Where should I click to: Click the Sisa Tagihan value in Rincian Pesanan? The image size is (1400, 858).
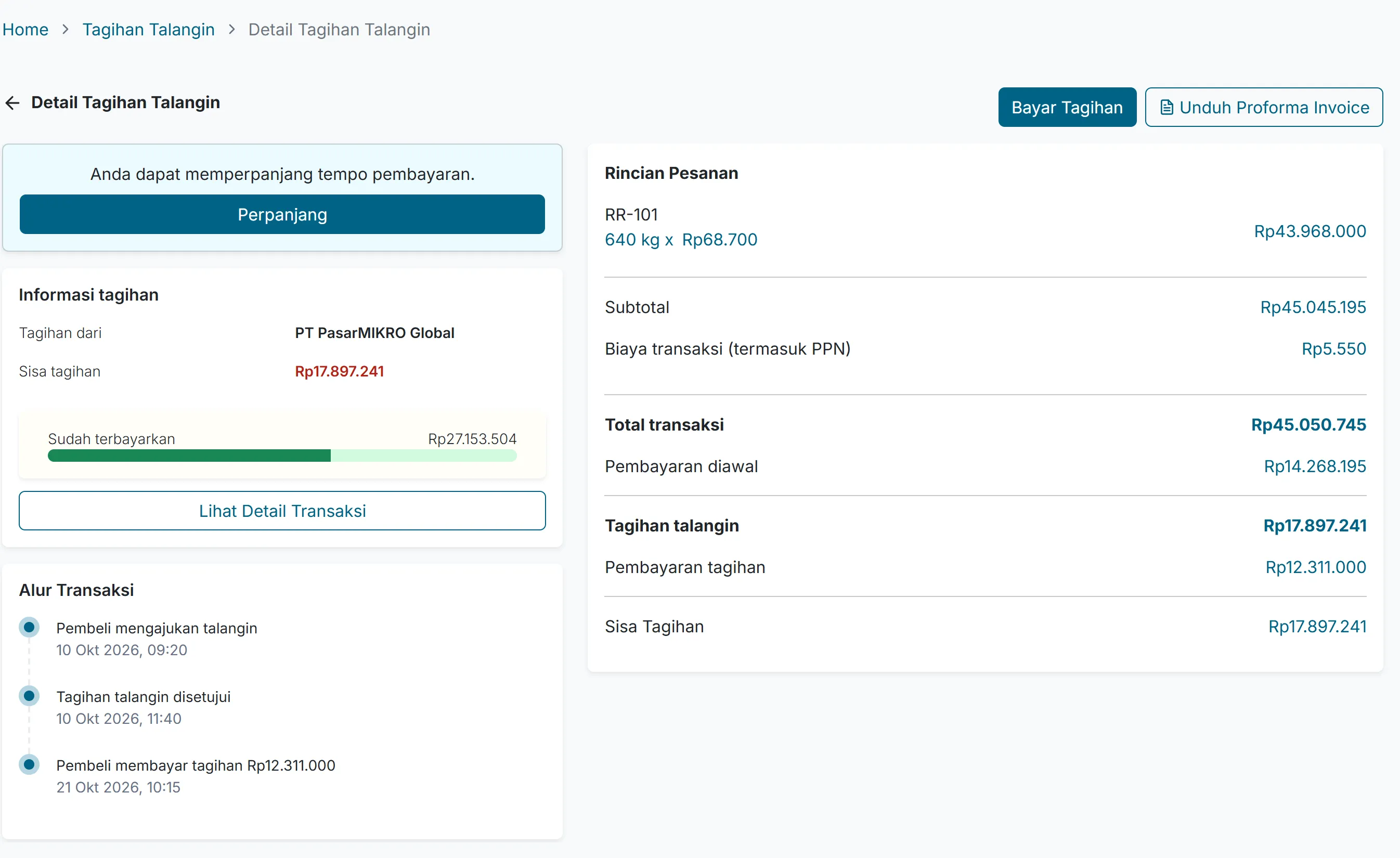[x=1317, y=627]
